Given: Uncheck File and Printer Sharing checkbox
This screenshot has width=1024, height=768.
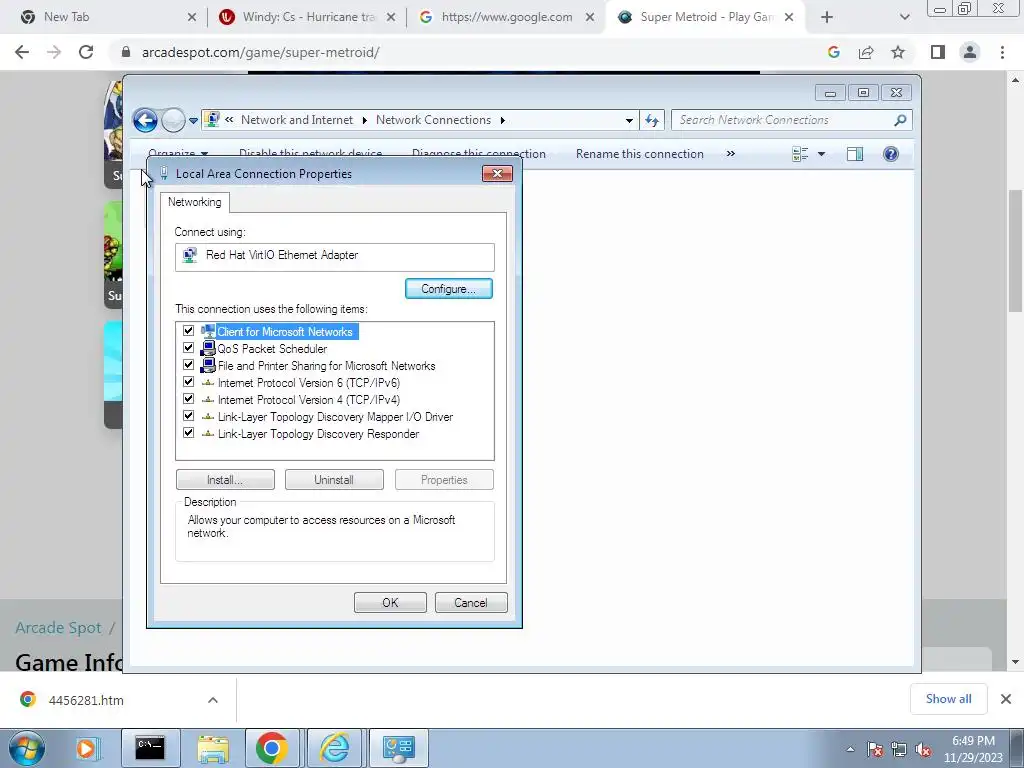Looking at the screenshot, I should 189,365.
